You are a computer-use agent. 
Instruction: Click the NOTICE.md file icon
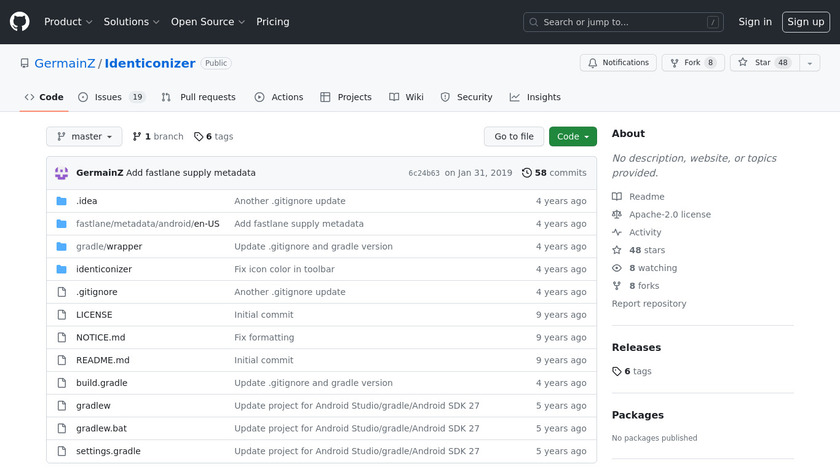tap(62, 338)
